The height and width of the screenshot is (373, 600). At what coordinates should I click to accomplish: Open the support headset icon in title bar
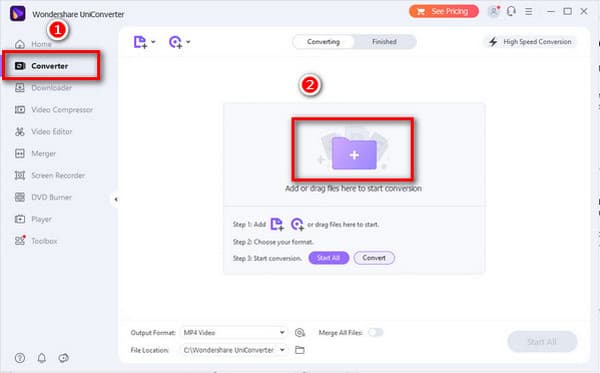click(x=511, y=11)
